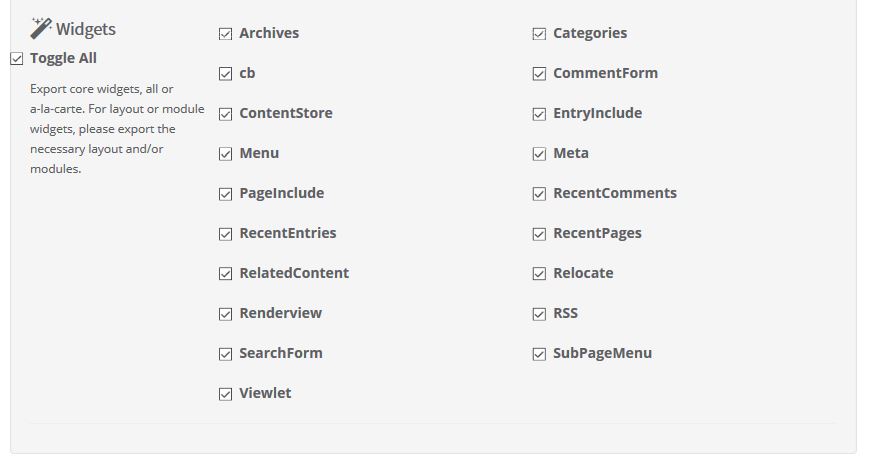Toggle RecentComments widget export
Viewport: 869px width, 464px height.
coord(540,194)
